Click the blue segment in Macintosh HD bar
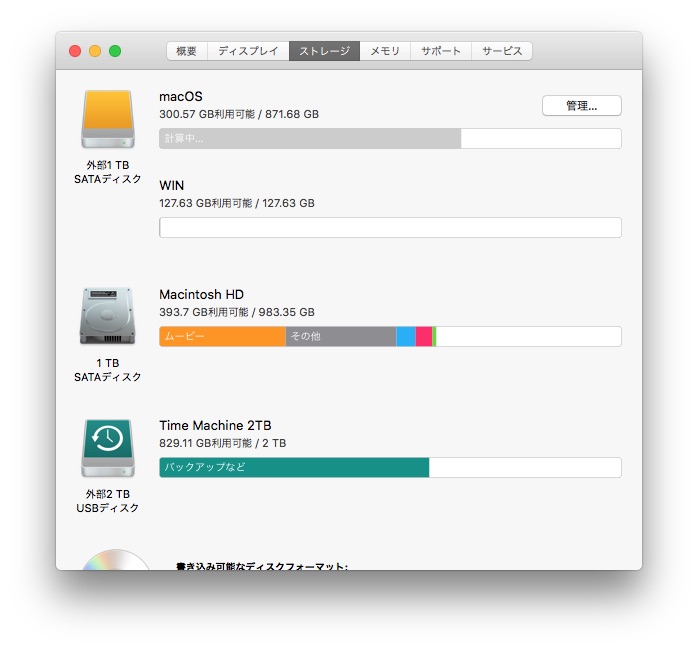Screen dimensions: 698x650 point(406,336)
